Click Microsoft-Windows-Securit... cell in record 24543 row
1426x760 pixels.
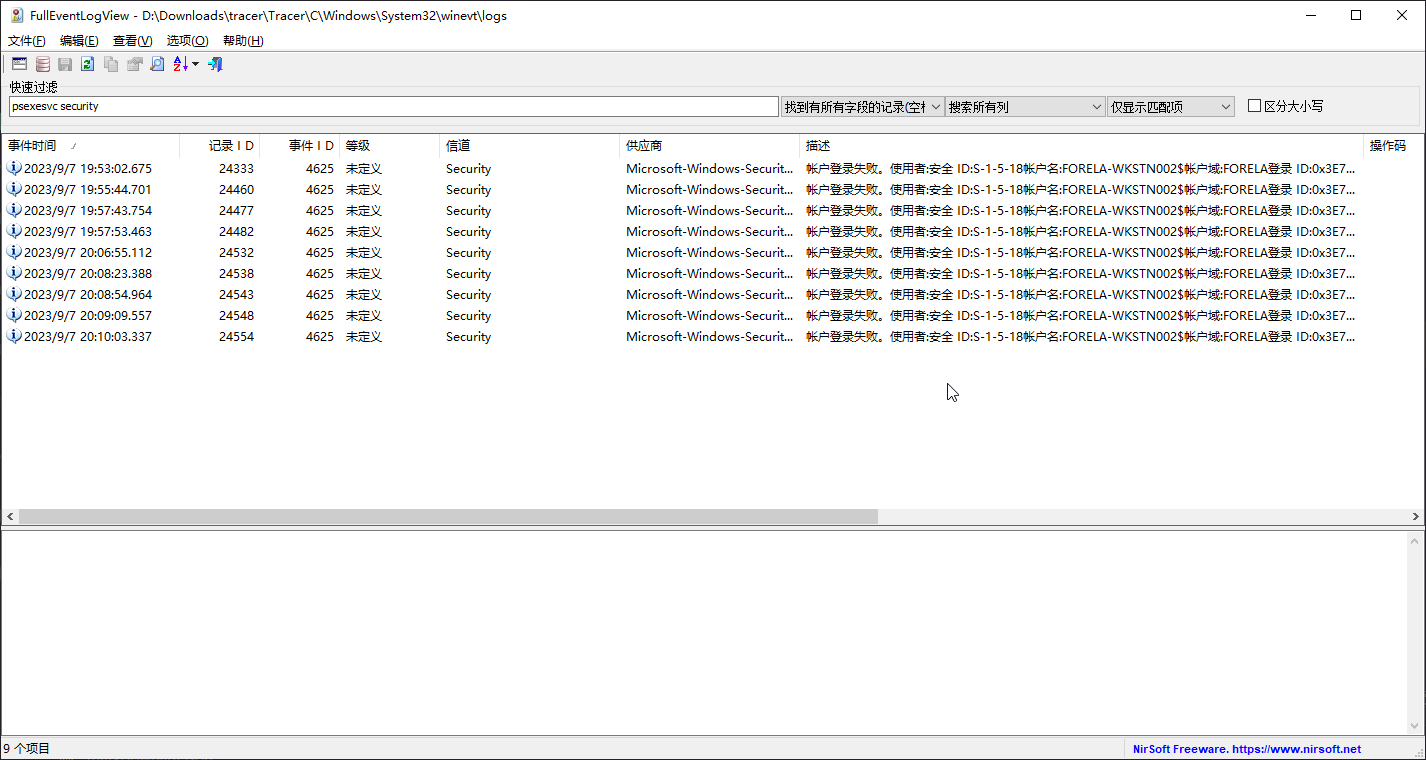[709, 294]
